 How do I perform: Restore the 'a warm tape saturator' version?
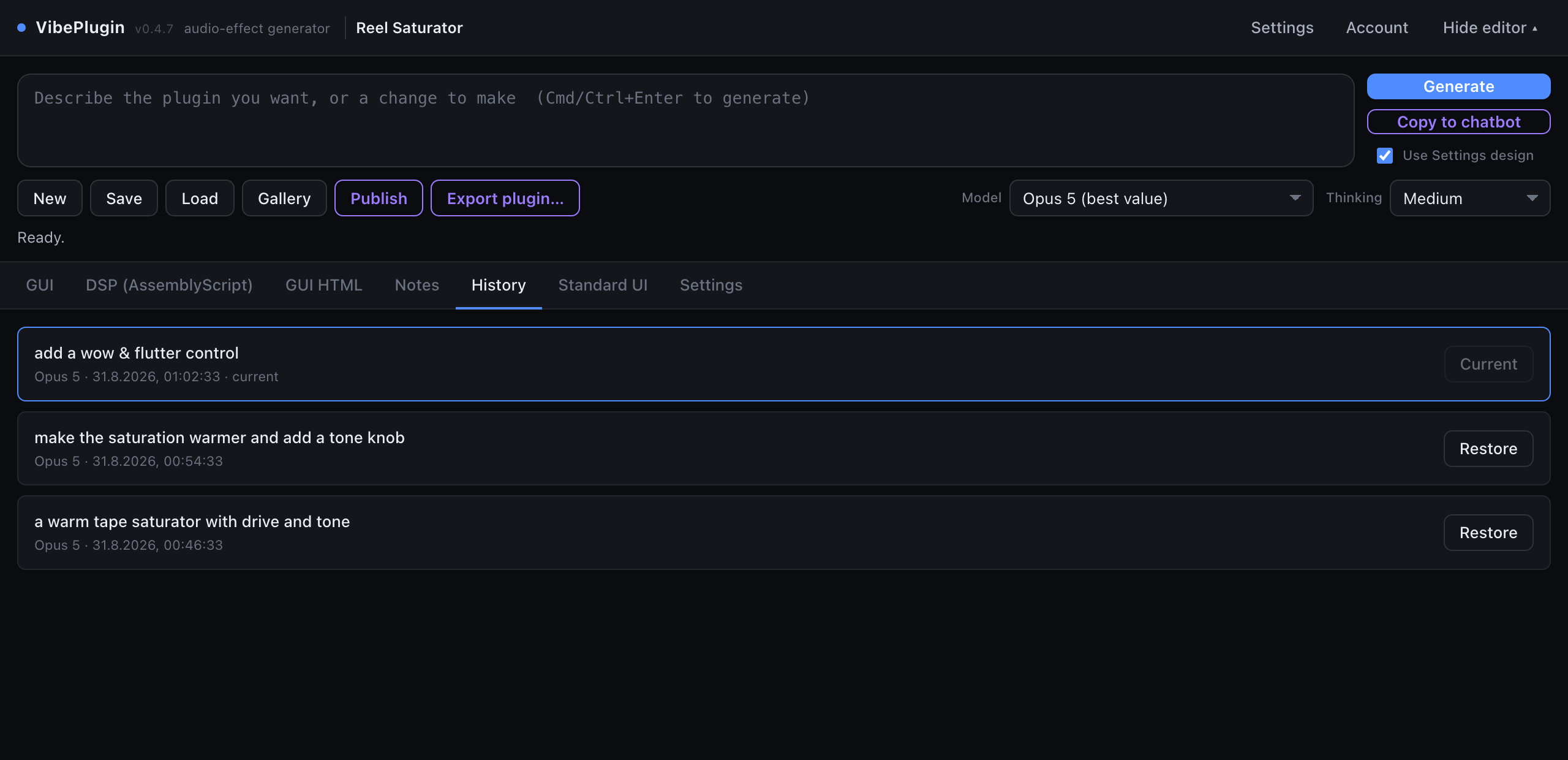1488,533
